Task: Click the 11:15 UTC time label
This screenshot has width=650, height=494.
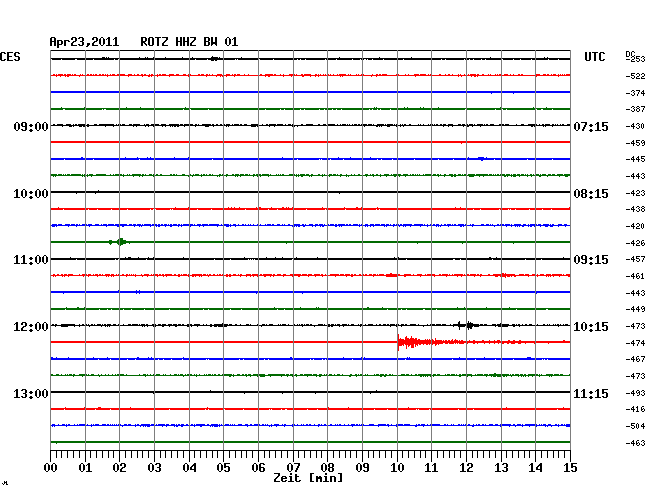Action: tap(591, 393)
